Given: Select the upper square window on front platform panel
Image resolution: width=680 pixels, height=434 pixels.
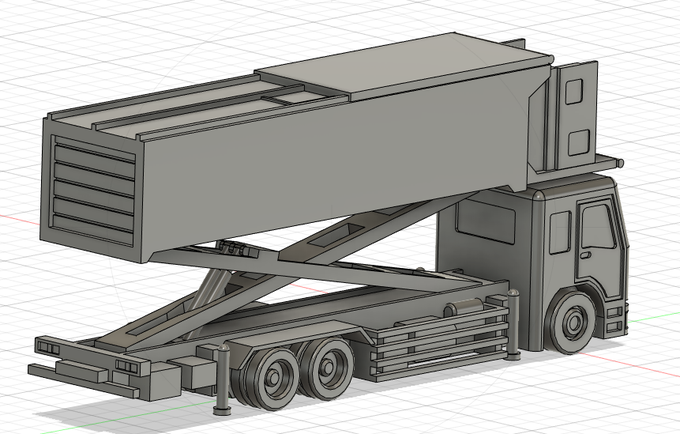Looking at the screenshot, I should [574, 91].
